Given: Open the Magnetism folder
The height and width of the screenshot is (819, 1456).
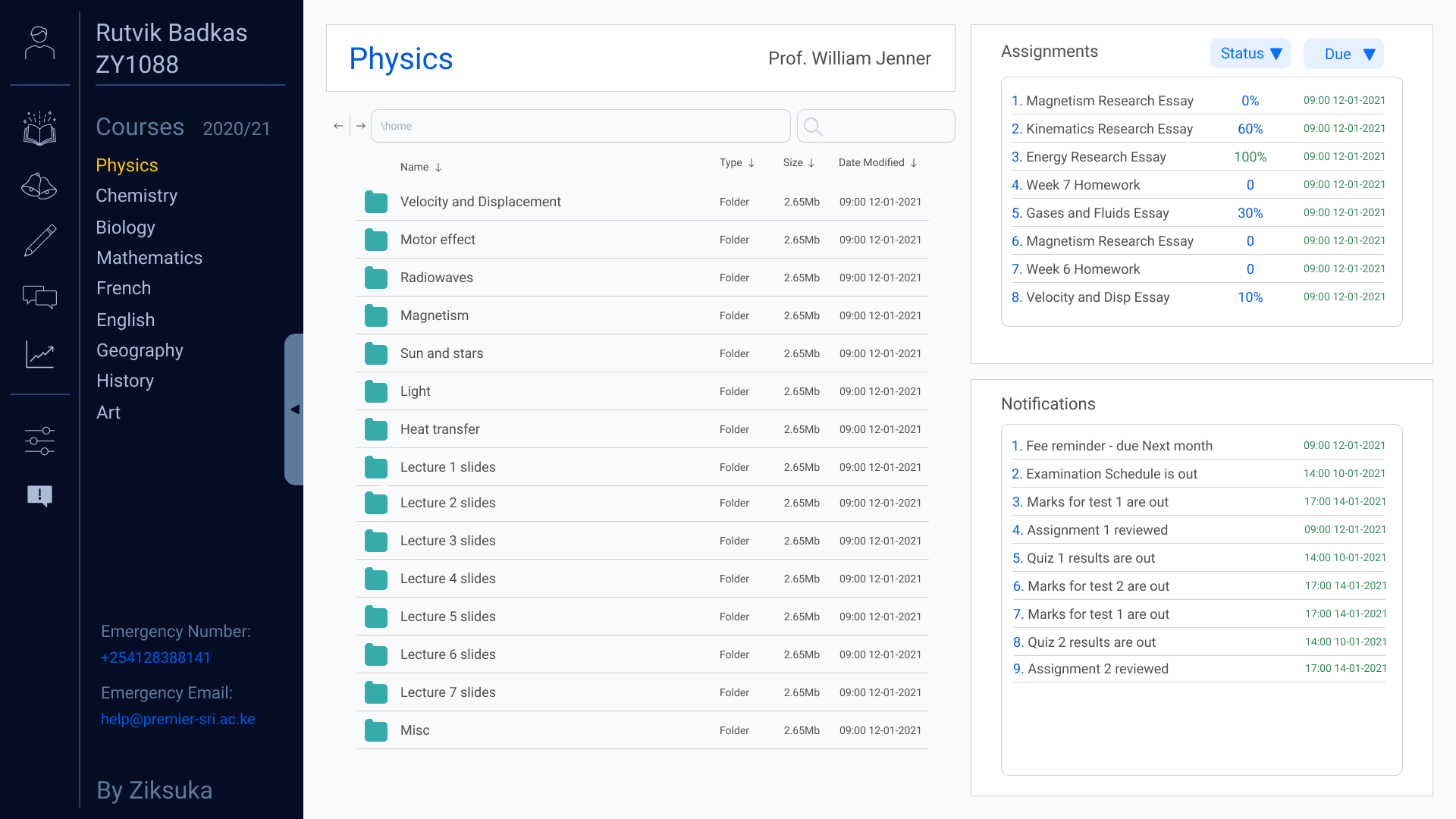Looking at the screenshot, I should [434, 315].
